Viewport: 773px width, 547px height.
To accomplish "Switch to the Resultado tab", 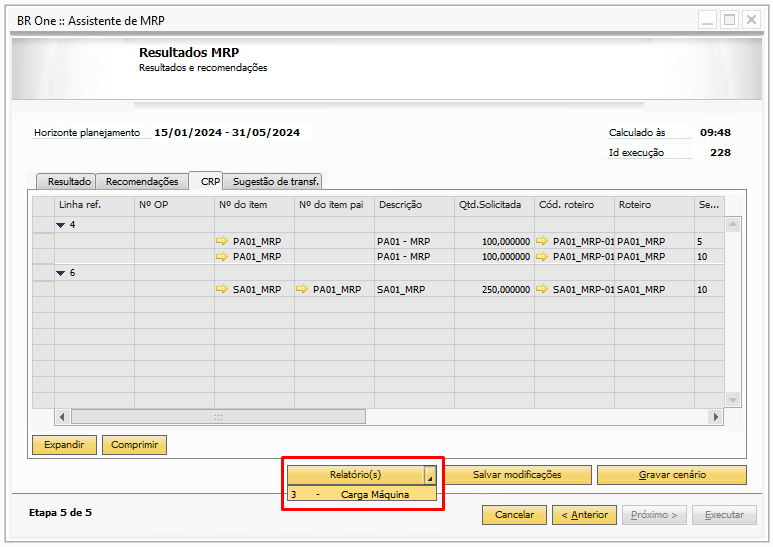I will pyautogui.click(x=69, y=182).
